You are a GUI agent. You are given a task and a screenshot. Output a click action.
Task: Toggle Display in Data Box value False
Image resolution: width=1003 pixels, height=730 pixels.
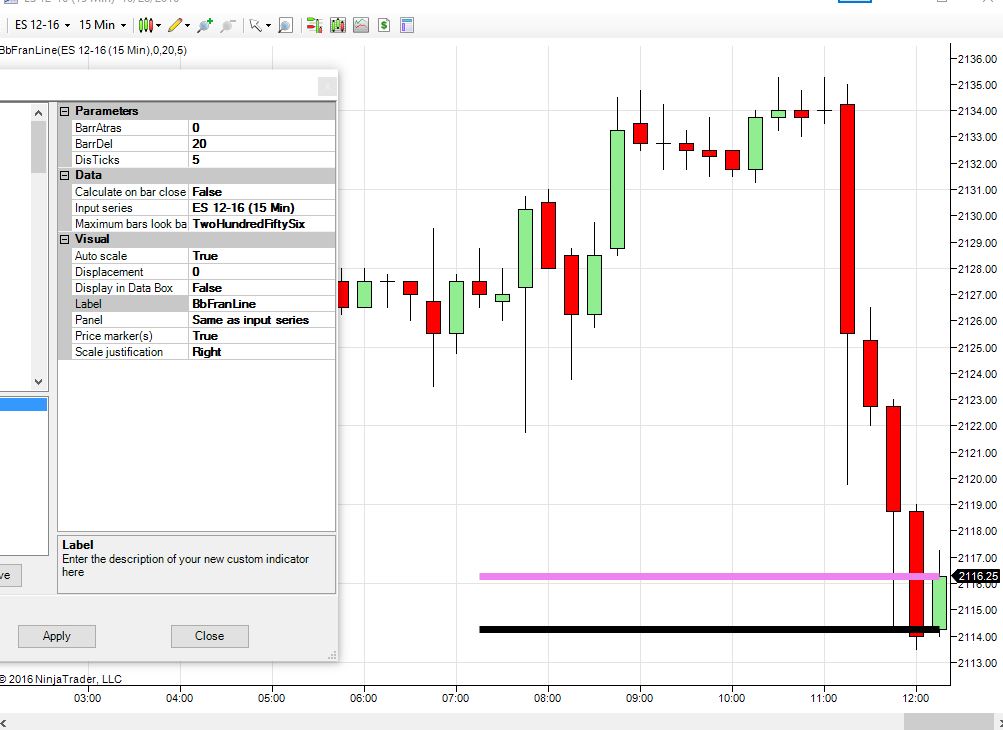tap(262, 288)
